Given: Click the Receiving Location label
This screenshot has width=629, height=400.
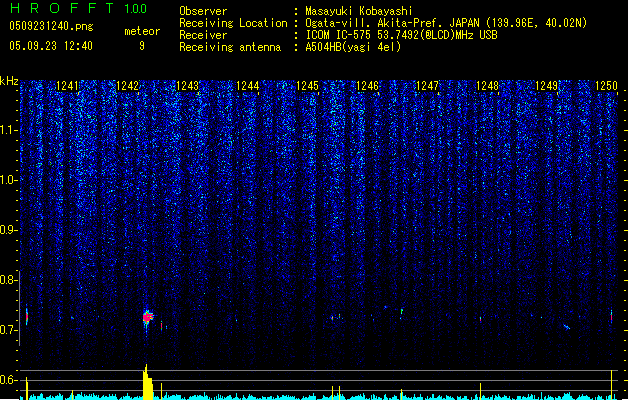Looking at the screenshot, I should coord(233,23).
